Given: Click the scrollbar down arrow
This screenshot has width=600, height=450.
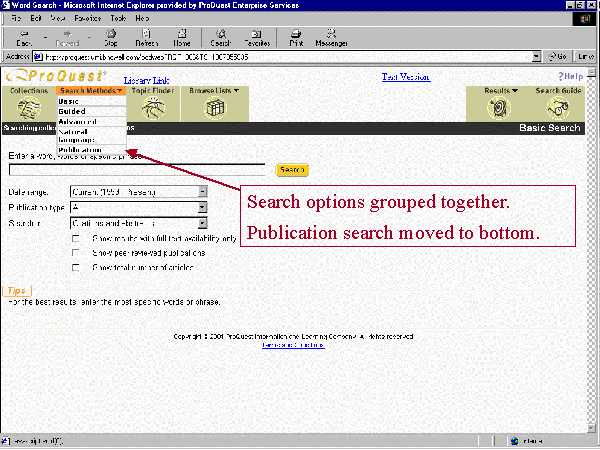Looking at the screenshot, I should (592, 428).
